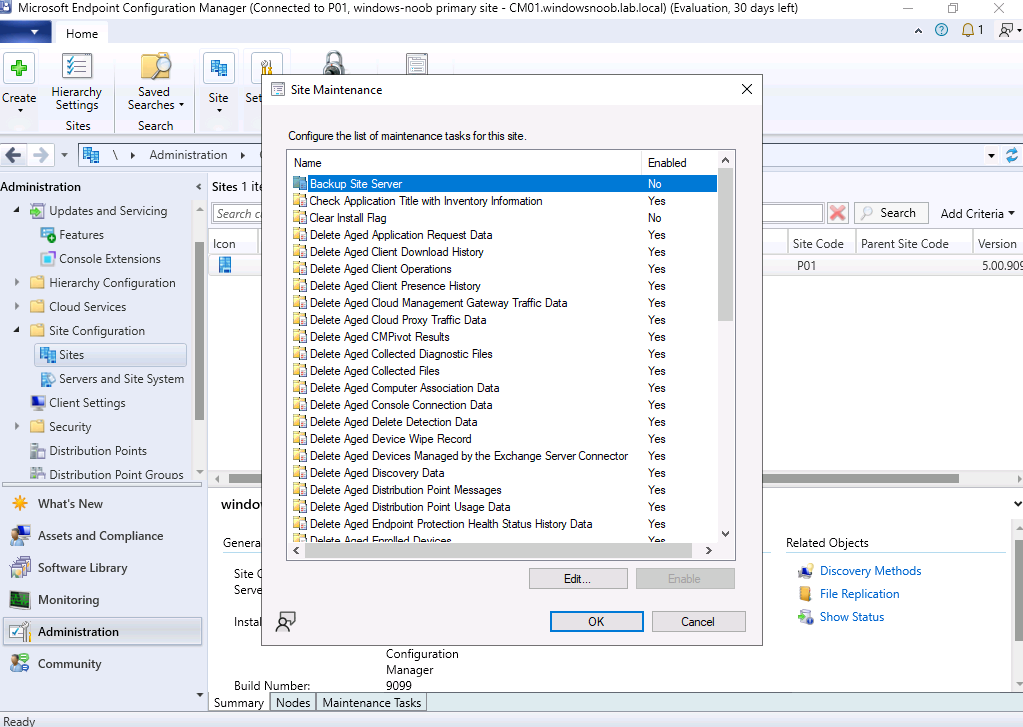Select the Backup Site Server task

click(x=504, y=184)
